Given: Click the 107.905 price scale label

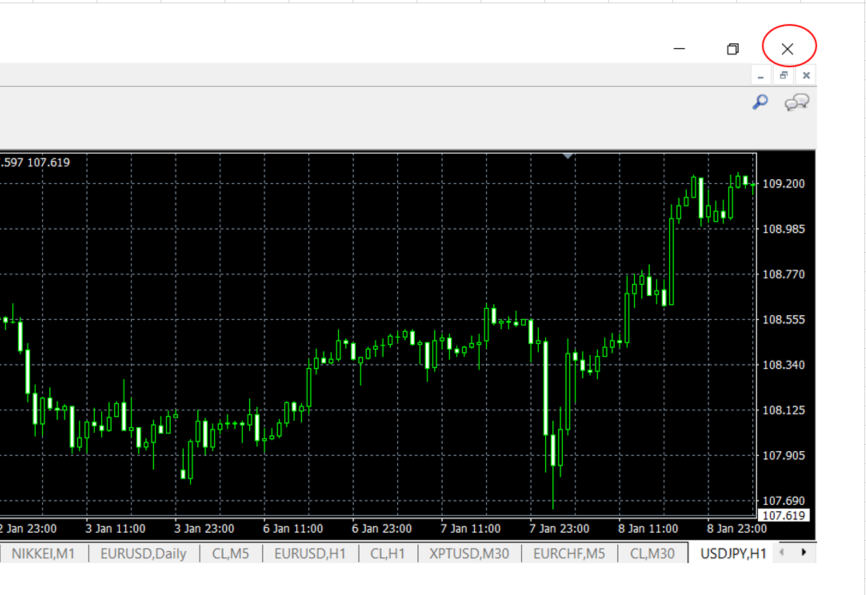Looking at the screenshot, I should coord(784,456).
